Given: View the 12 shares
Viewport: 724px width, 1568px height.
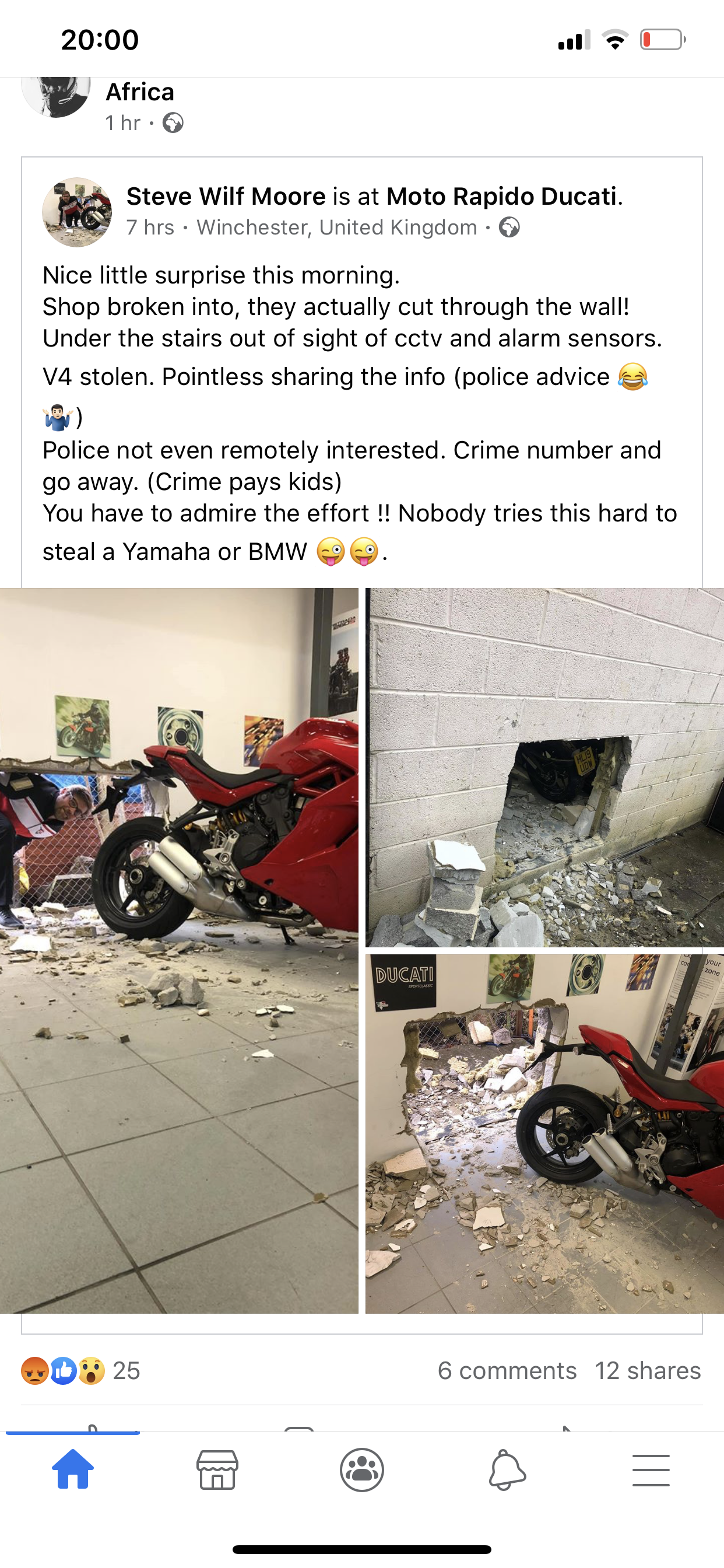Looking at the screenshot, I should click(x=648, y=1371).
